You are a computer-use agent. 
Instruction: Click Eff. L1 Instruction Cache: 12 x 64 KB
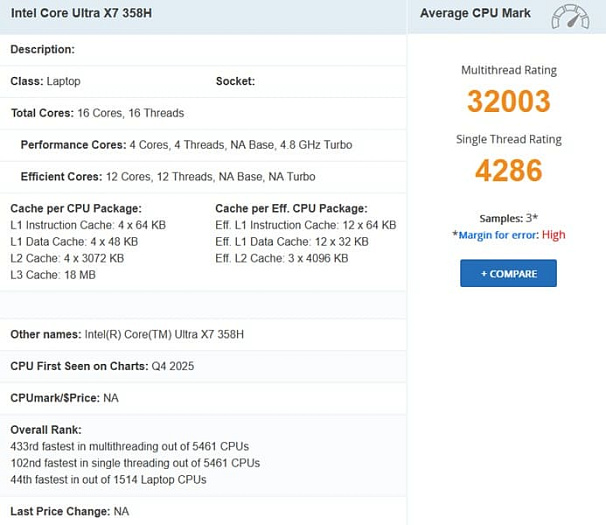click(306, 225)
